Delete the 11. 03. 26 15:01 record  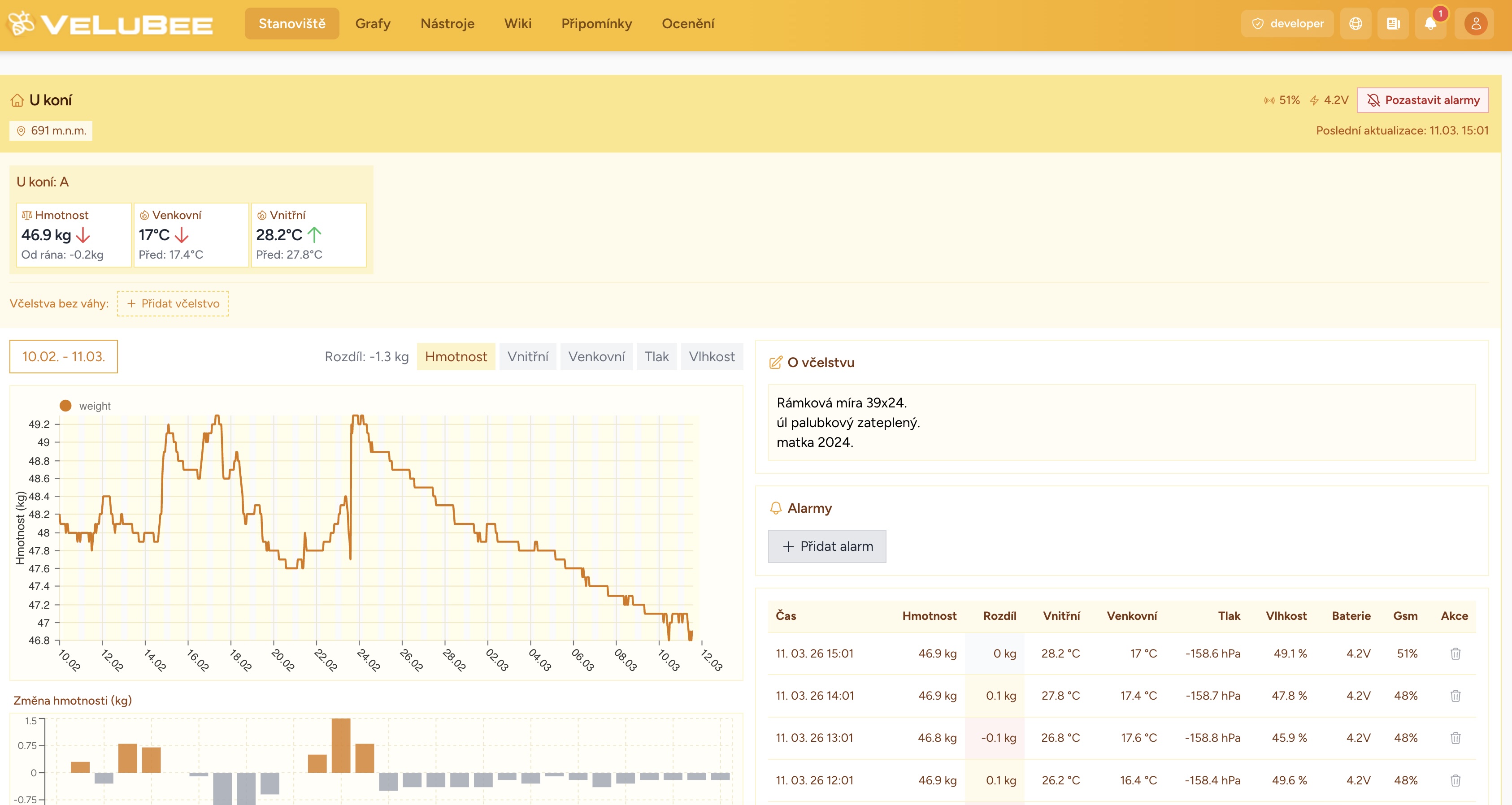tap(1455, 654)
